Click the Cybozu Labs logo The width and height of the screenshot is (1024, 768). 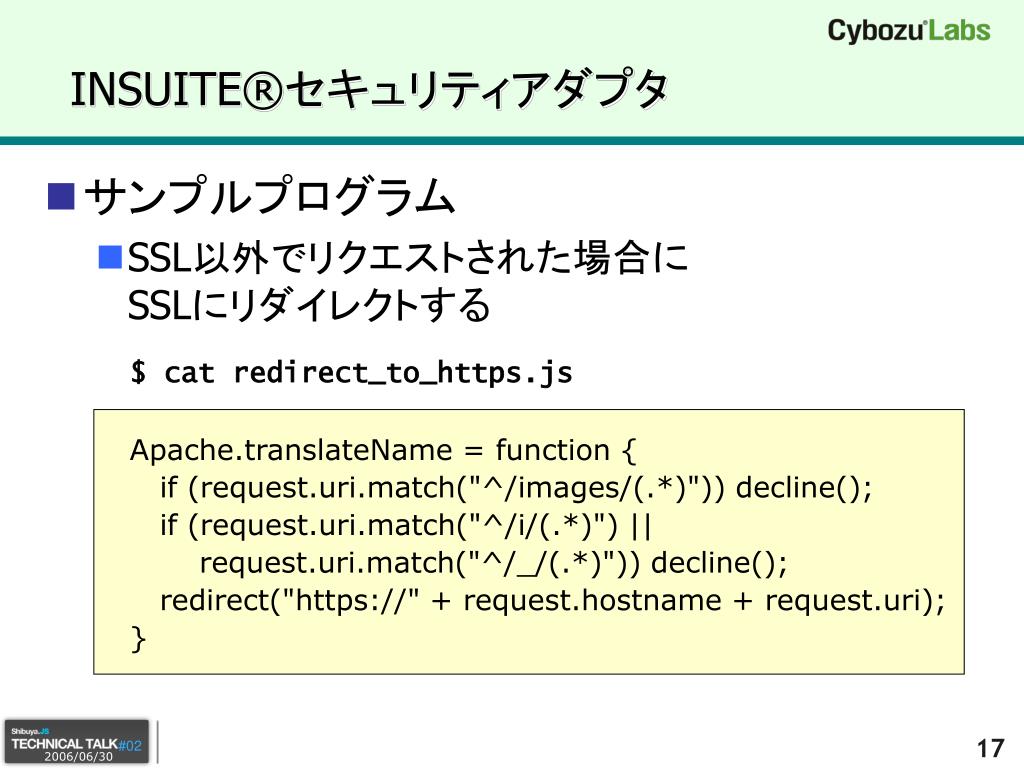908,31
